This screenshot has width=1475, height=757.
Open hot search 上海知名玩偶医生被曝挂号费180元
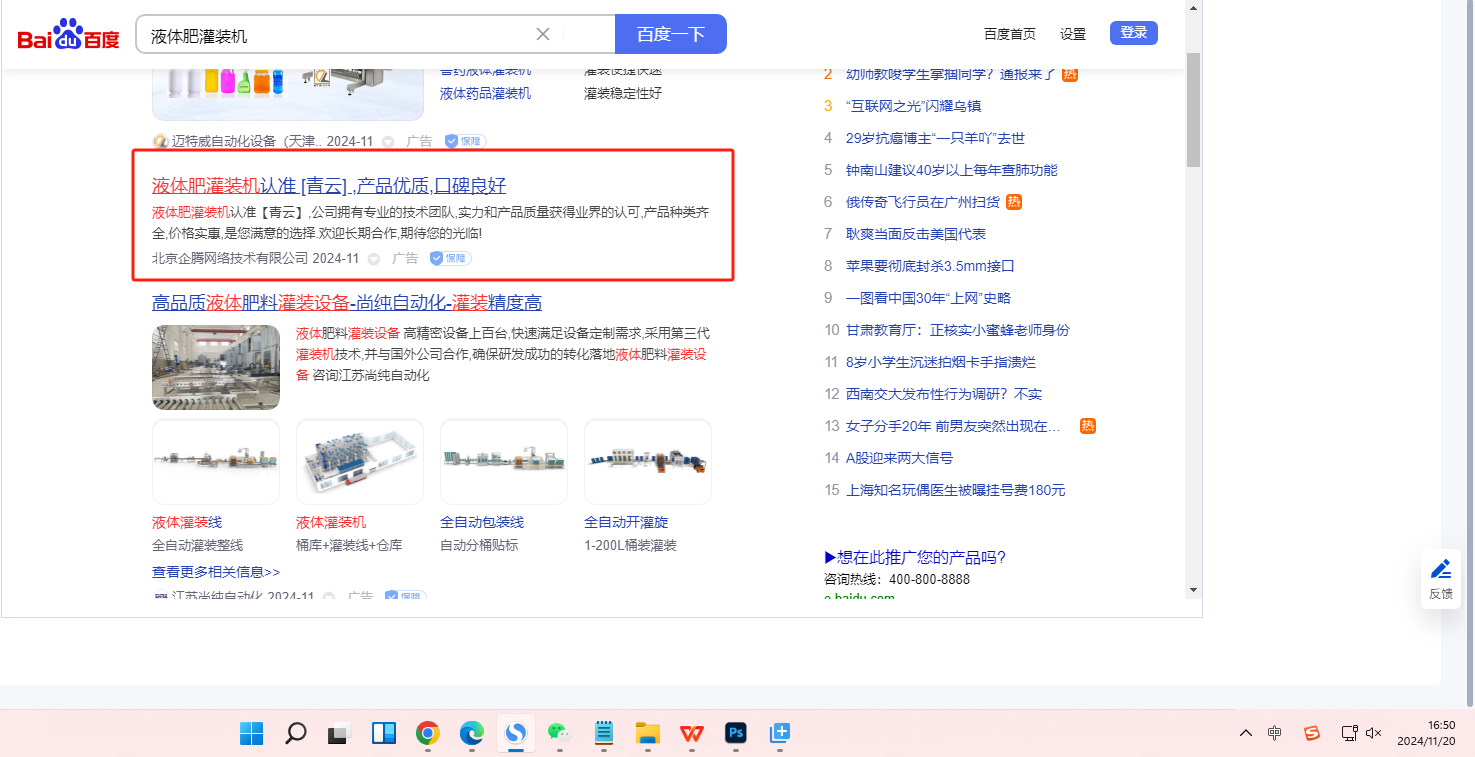click(x=956, y=490)
